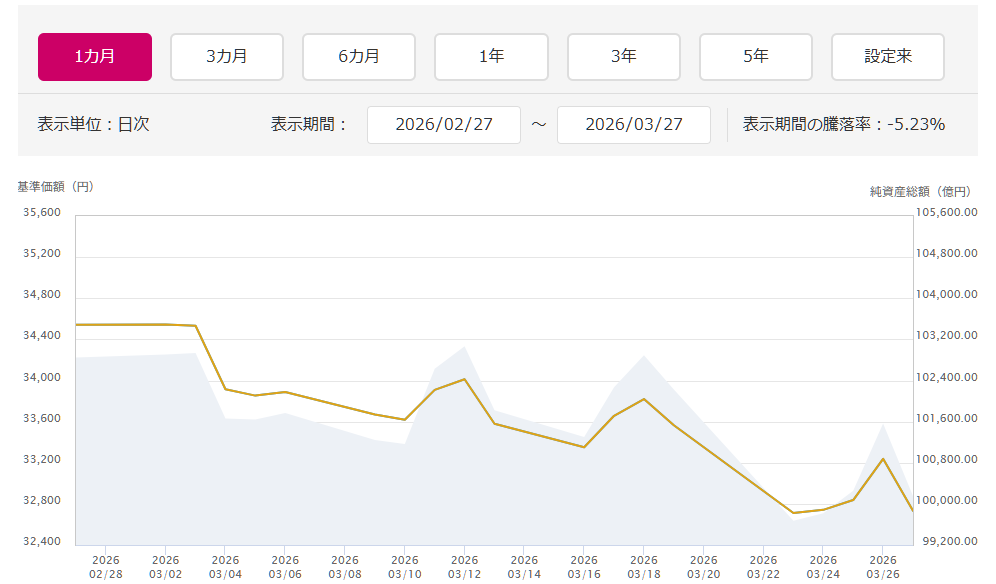
Task: Display data since inception with 設定来
Action: [888, 57]
